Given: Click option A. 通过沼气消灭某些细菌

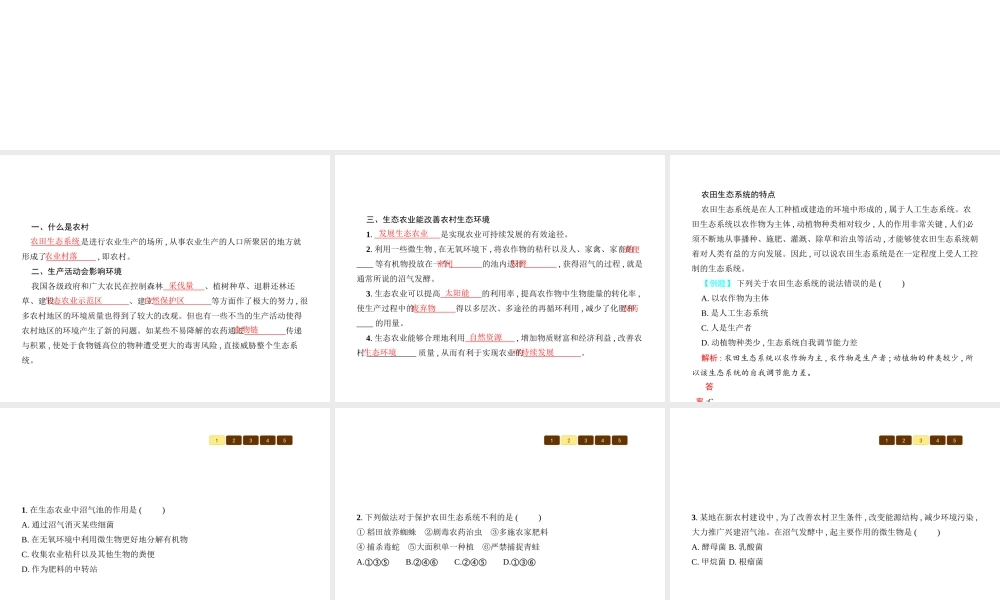Looking at the screenshot, I should [68, 525].
